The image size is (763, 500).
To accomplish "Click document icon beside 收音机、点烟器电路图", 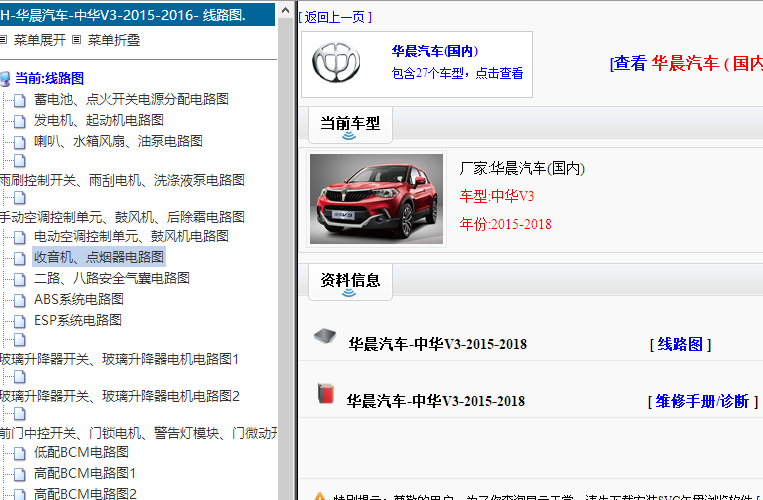I will click(19, 258).
